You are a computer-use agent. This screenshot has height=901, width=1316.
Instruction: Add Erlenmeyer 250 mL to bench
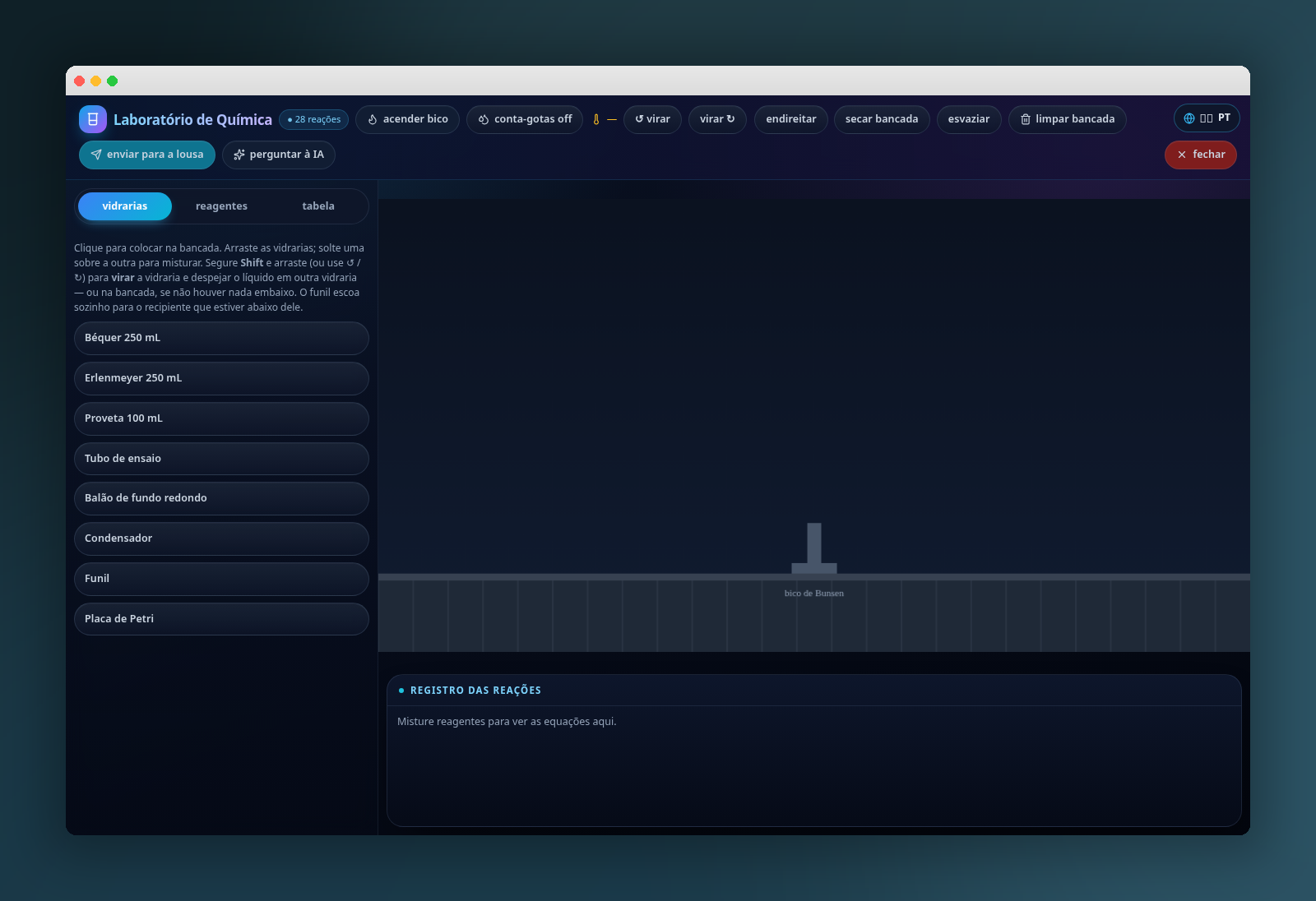click(x=221, y=378)
